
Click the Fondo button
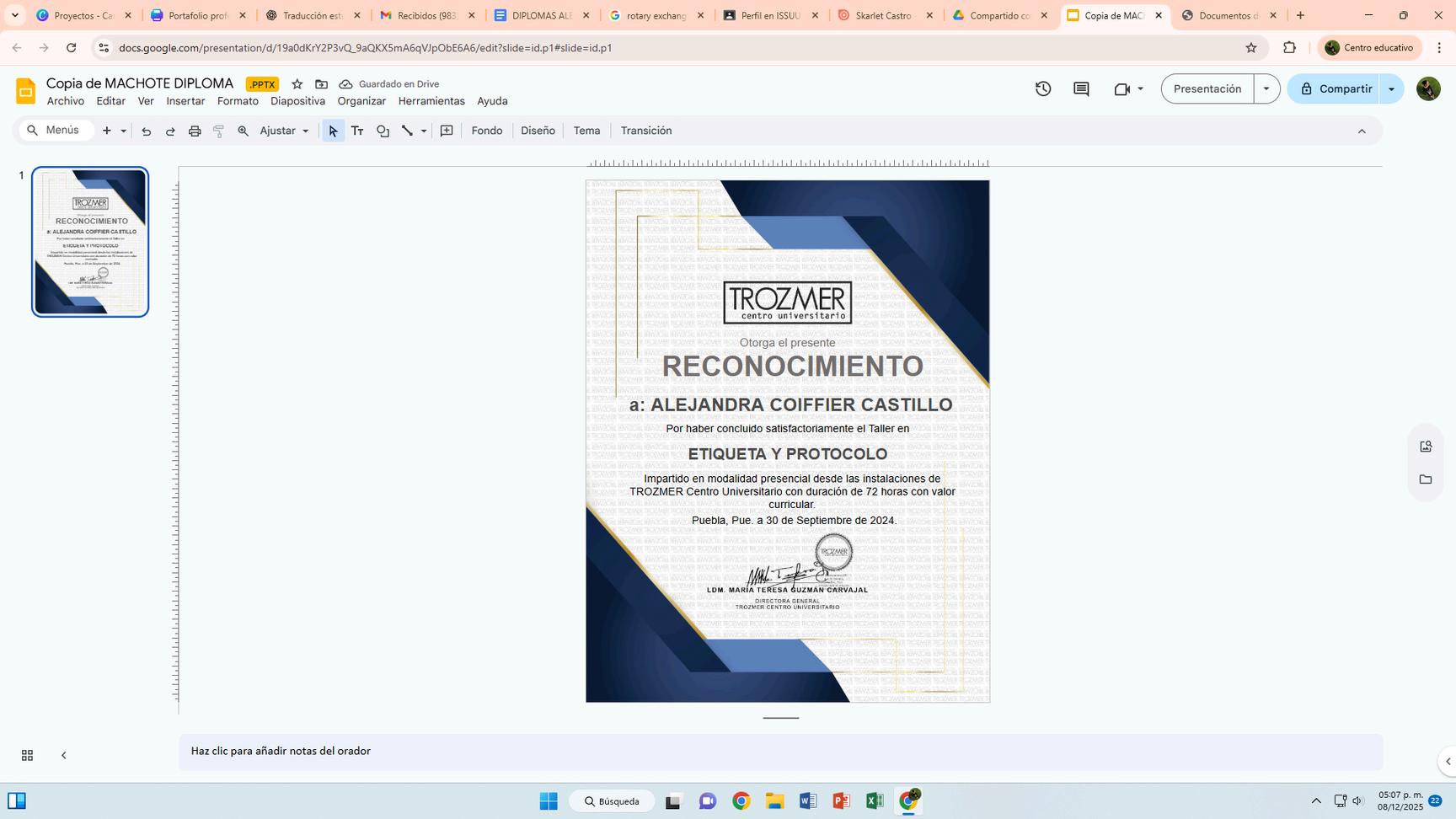(486, 131)
